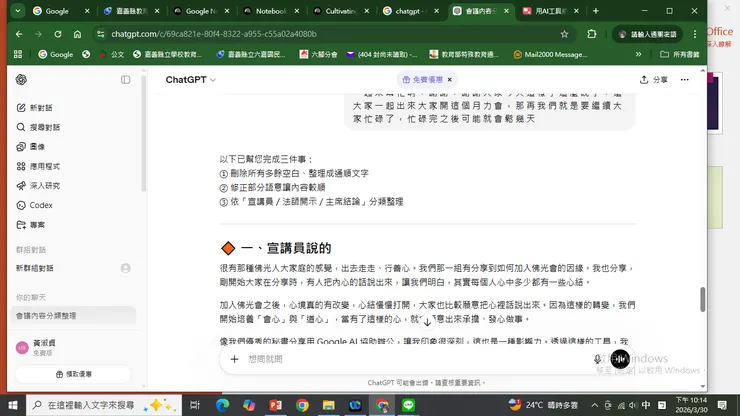Switch to the Cultivating tab
This screenshot has width=740, height=416.
(341, 11)
